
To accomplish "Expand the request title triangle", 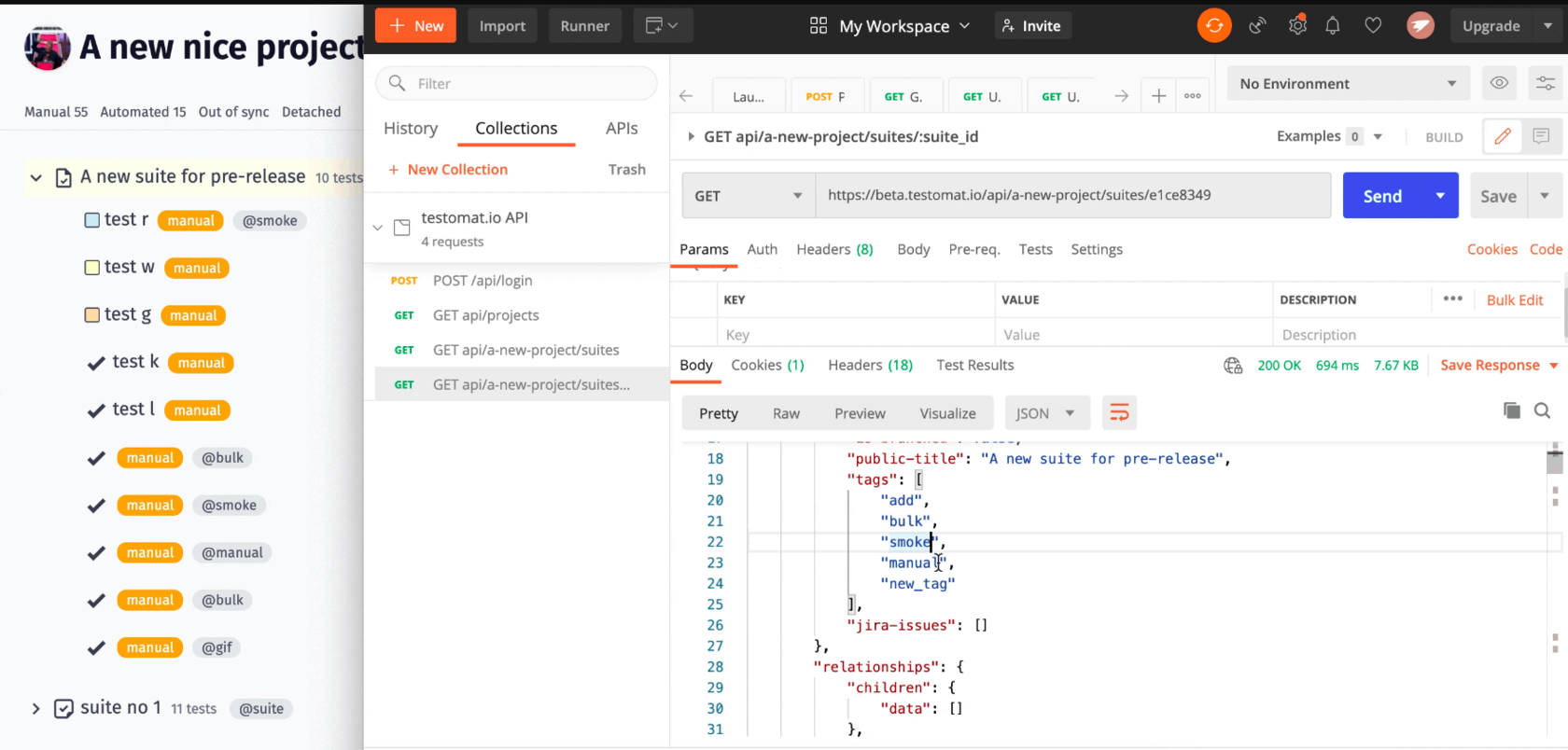I will click(691, 136).
